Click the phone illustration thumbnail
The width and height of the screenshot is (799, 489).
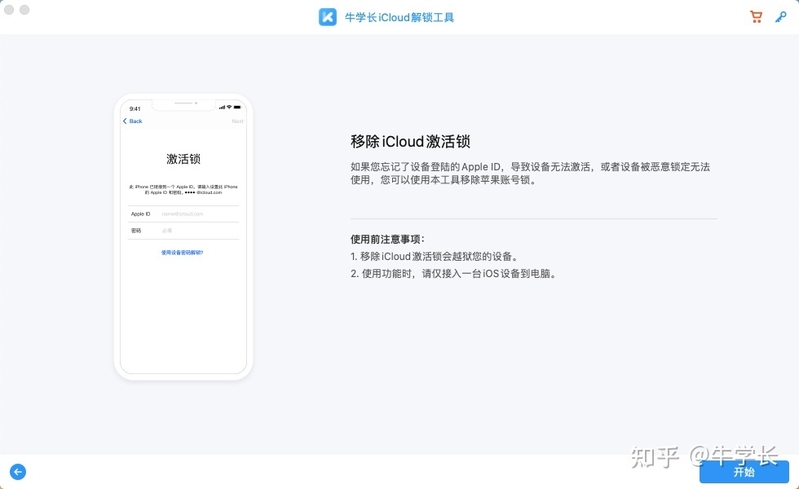coord(183,237)
